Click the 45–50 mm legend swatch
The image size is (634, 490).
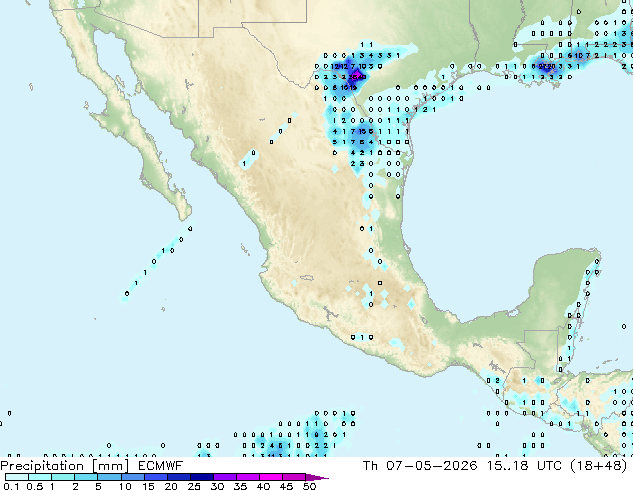pos(294,477)
